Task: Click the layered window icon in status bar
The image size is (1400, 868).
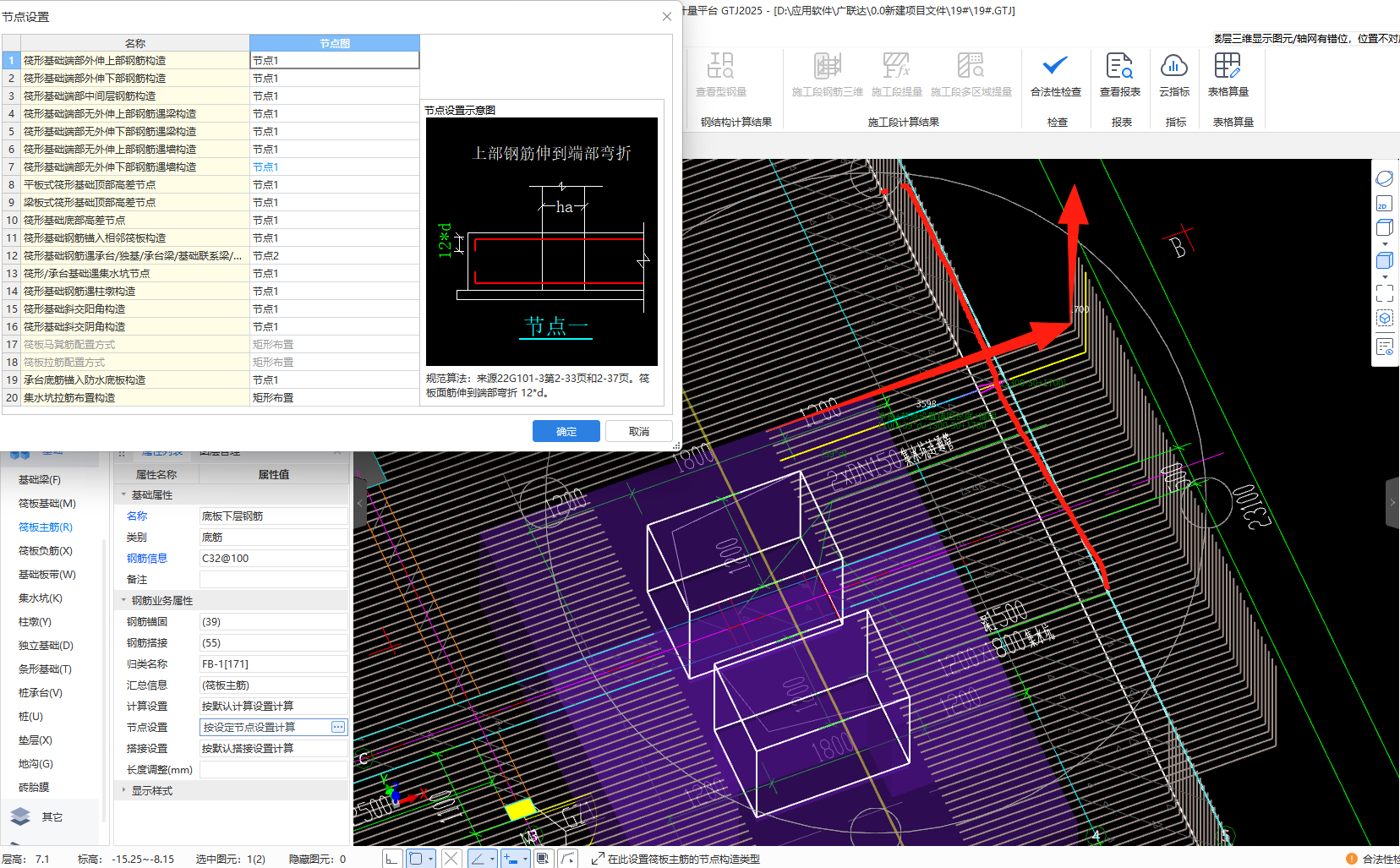Action: pyautogui.click(x=543, y=859)
